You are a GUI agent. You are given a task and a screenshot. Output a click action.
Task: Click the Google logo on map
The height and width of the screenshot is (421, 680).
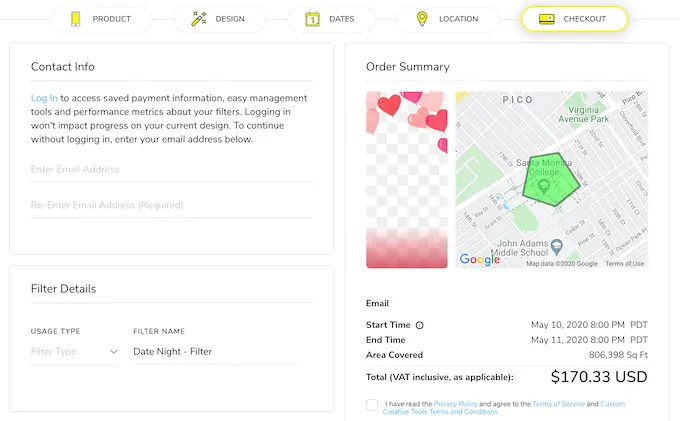click(x=479, y=260)
